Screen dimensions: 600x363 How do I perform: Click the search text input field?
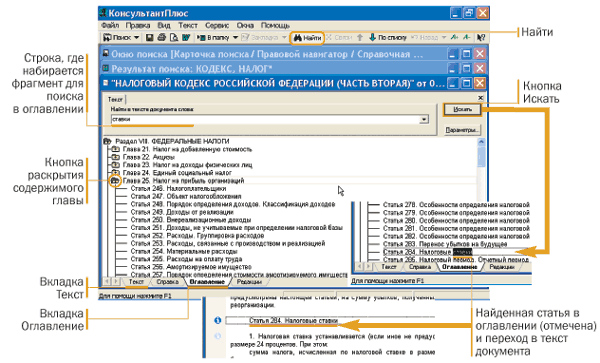(265, 120)
